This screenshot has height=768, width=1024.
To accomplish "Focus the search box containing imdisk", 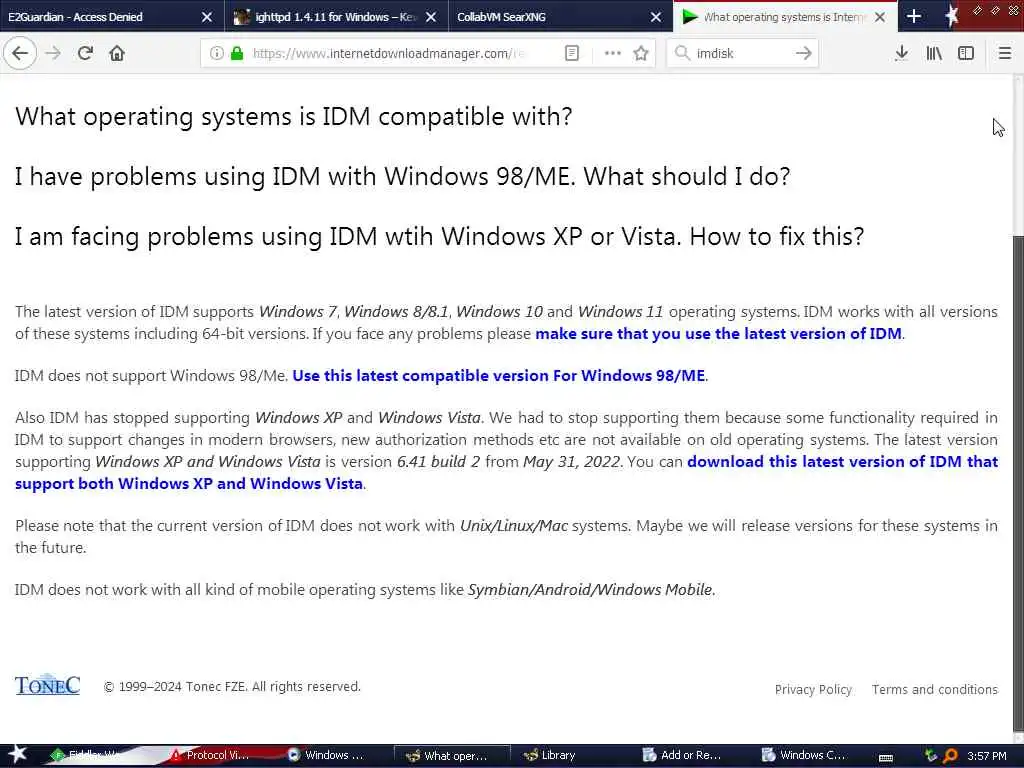I will (x=741, y=53).
